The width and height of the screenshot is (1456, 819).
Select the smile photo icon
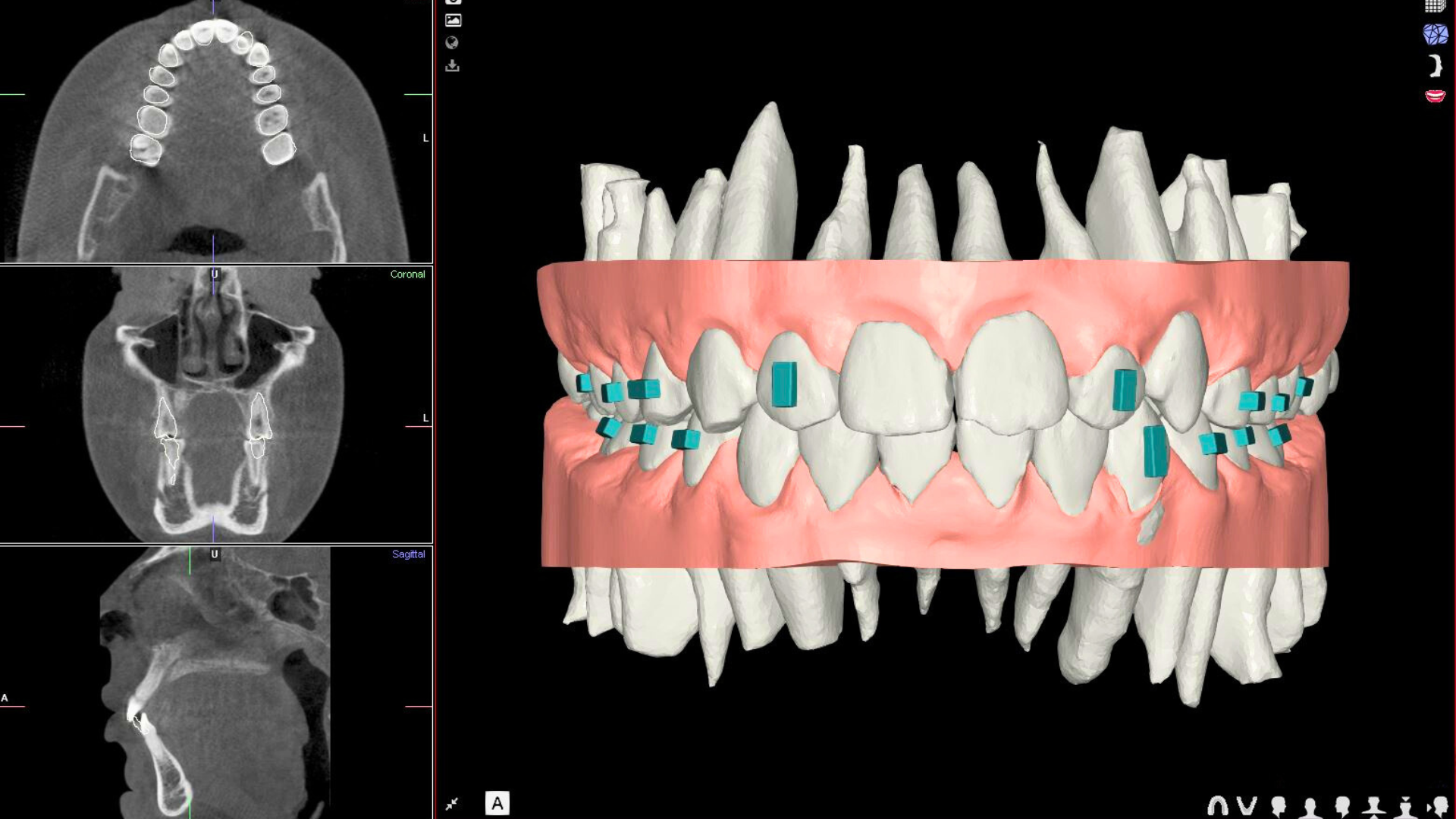click(1436, 96)
